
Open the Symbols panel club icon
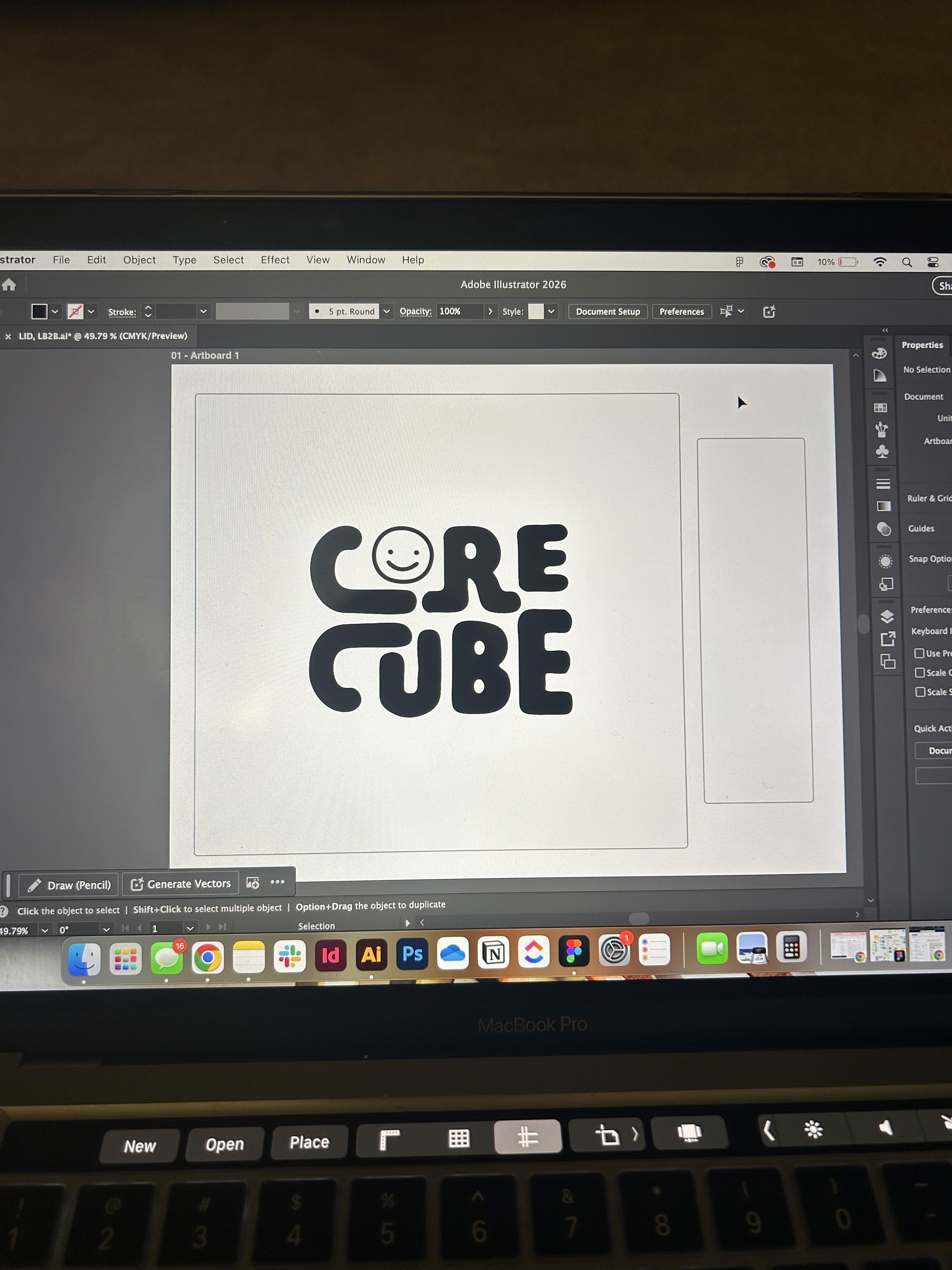(882, 451)
